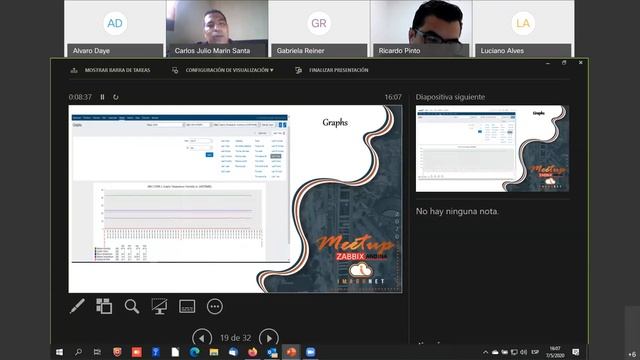Viewport: 640px width, 360px height.
Task: Toggle the subtitles button
Action: [x=187, y=306]
